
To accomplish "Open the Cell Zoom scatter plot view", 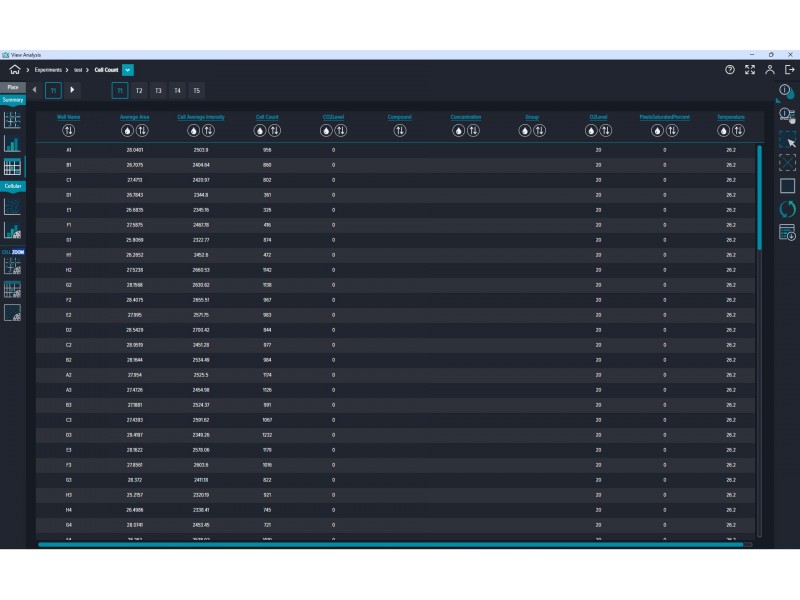I will pyautogui.click(x=12, y=266).
